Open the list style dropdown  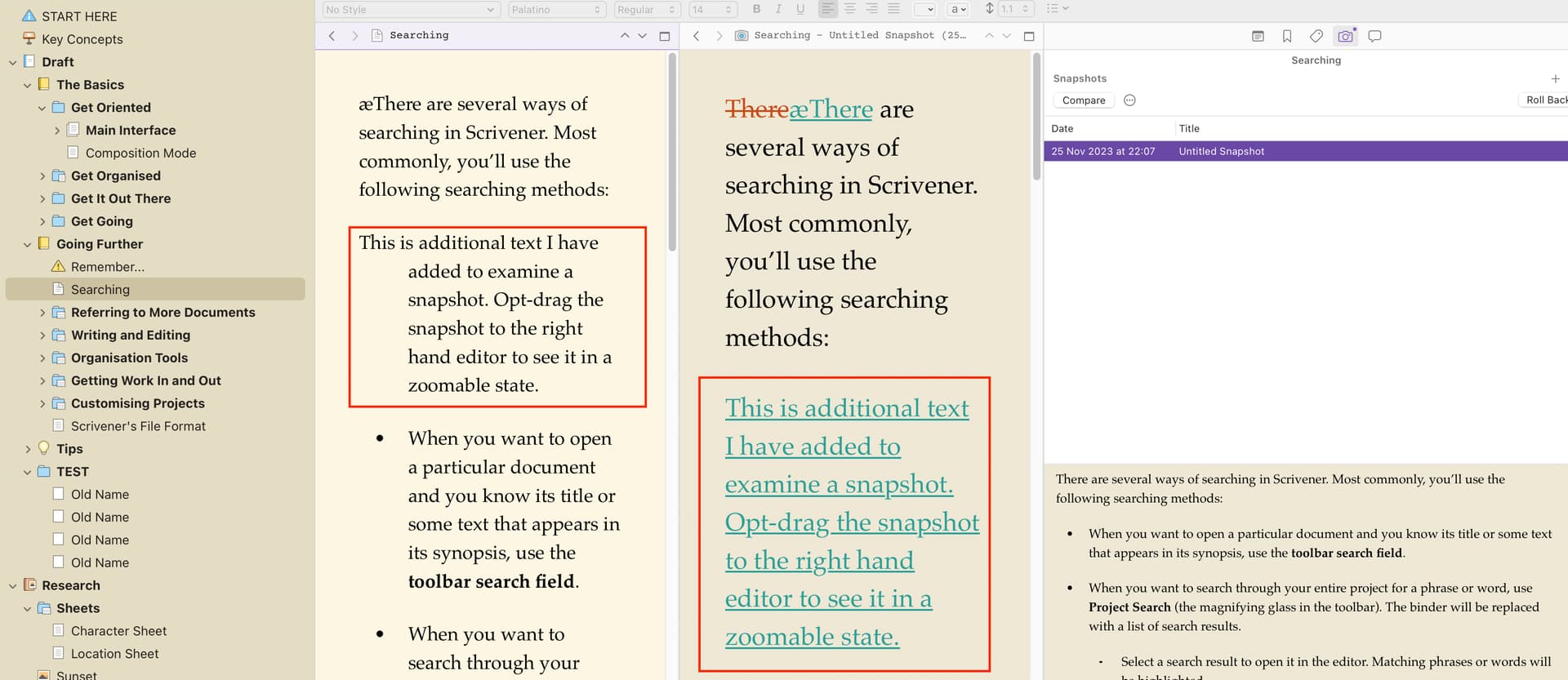click(x=1058, y=9)
